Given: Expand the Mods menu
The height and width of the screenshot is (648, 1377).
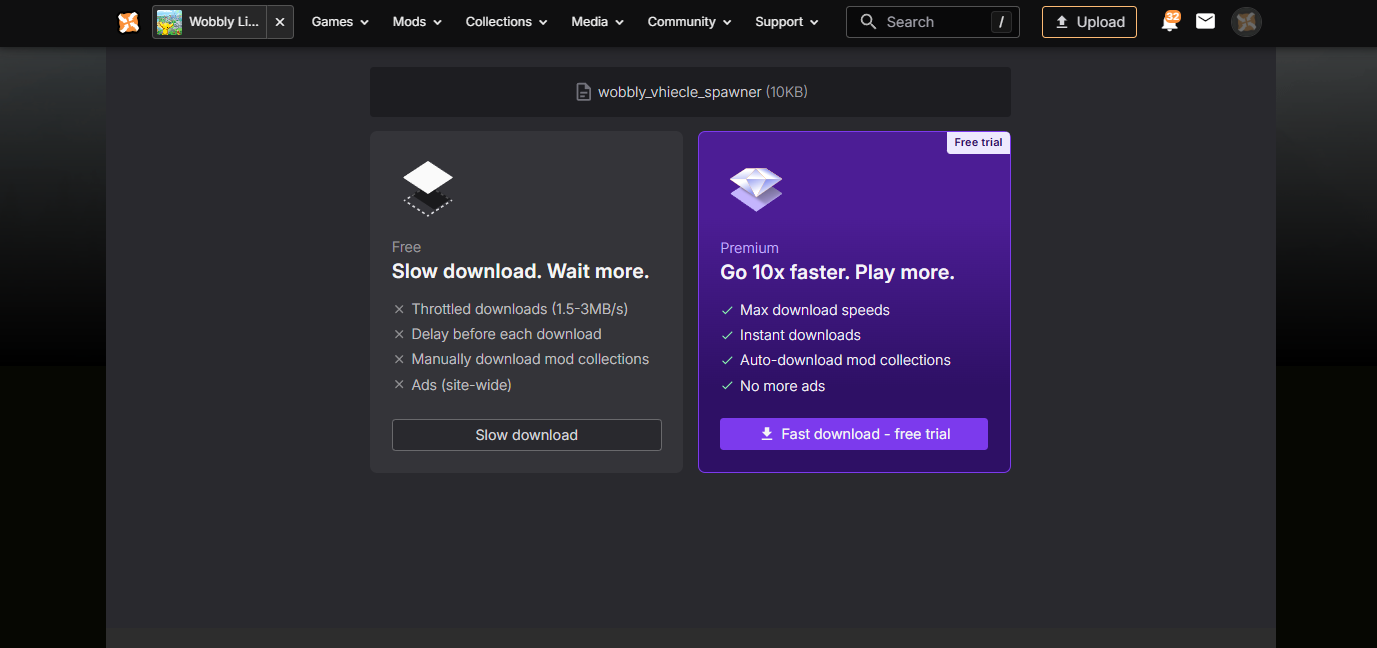Looking at the screenshot, I should point(417,22).
